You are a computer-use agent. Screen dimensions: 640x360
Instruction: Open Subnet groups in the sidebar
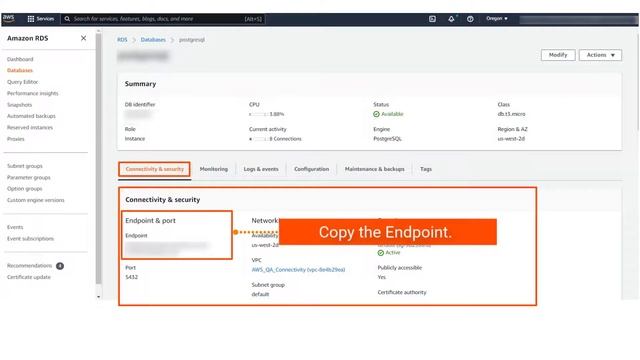coord(24,166)
